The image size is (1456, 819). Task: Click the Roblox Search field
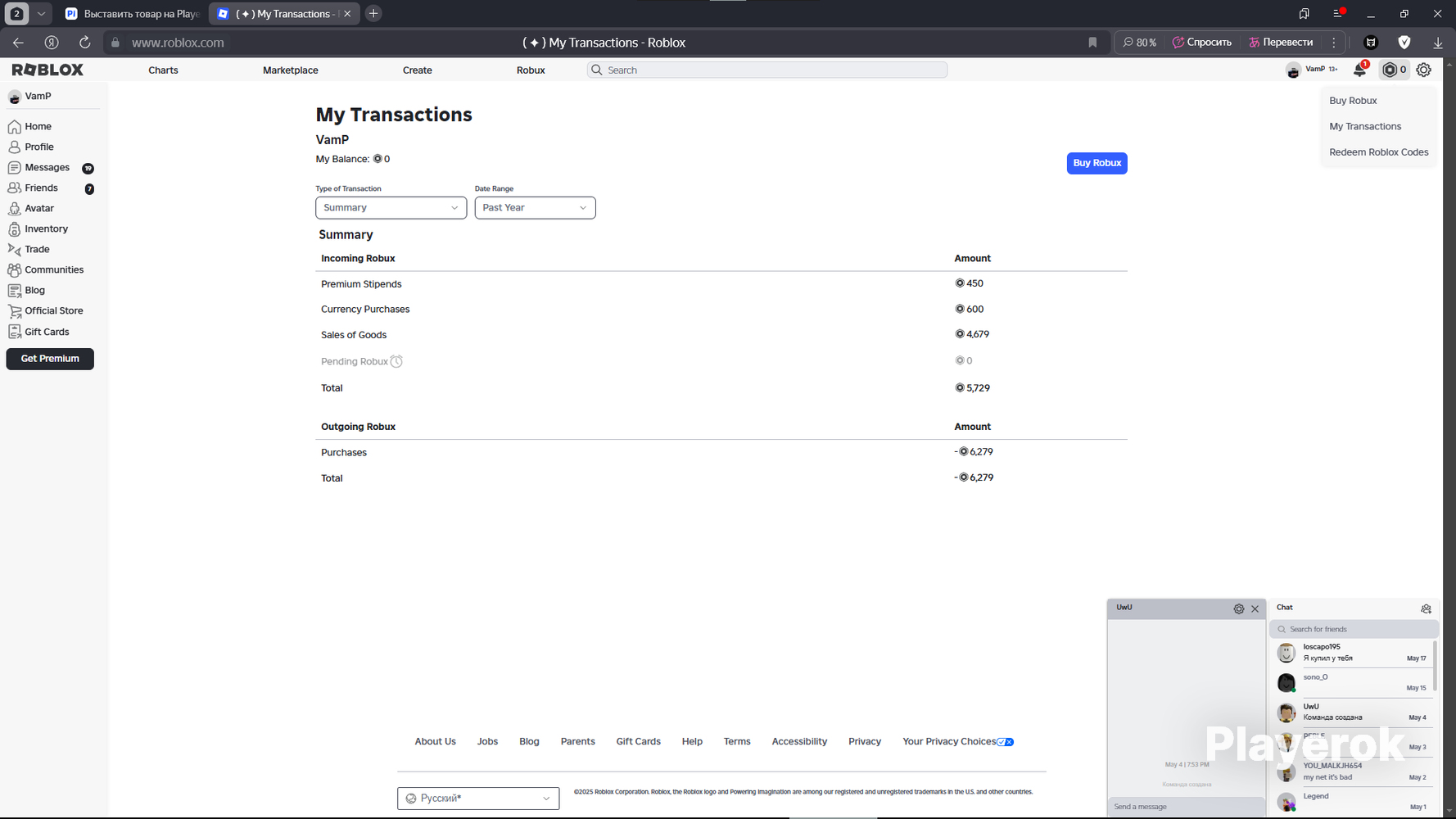coord(767,70)
